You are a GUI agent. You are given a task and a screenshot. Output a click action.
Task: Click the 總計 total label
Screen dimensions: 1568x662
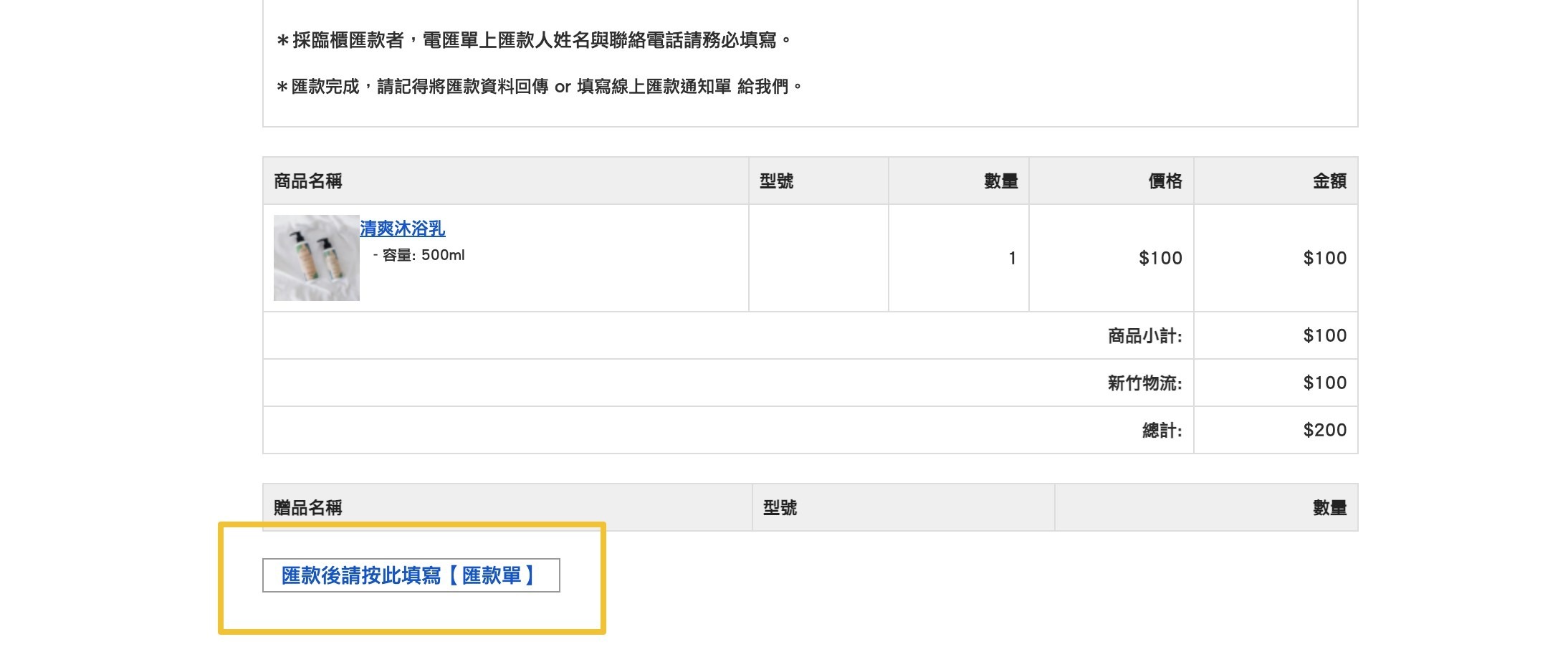1162,431
